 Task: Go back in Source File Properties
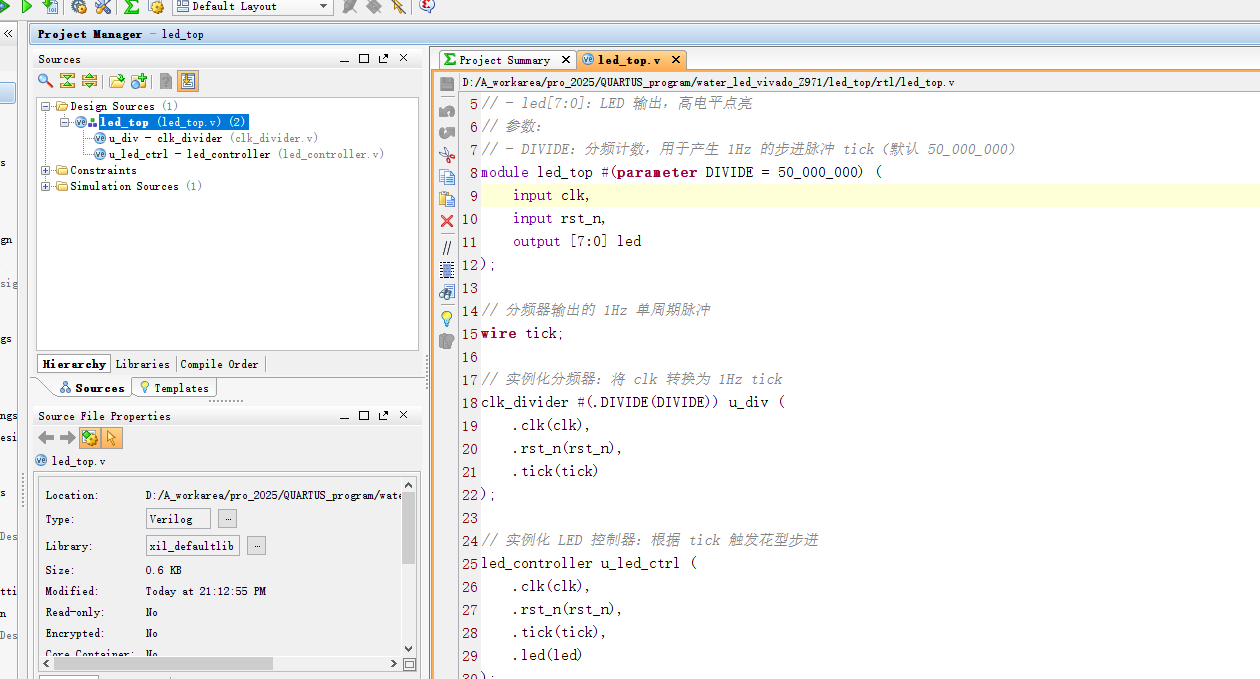[46, 438]
